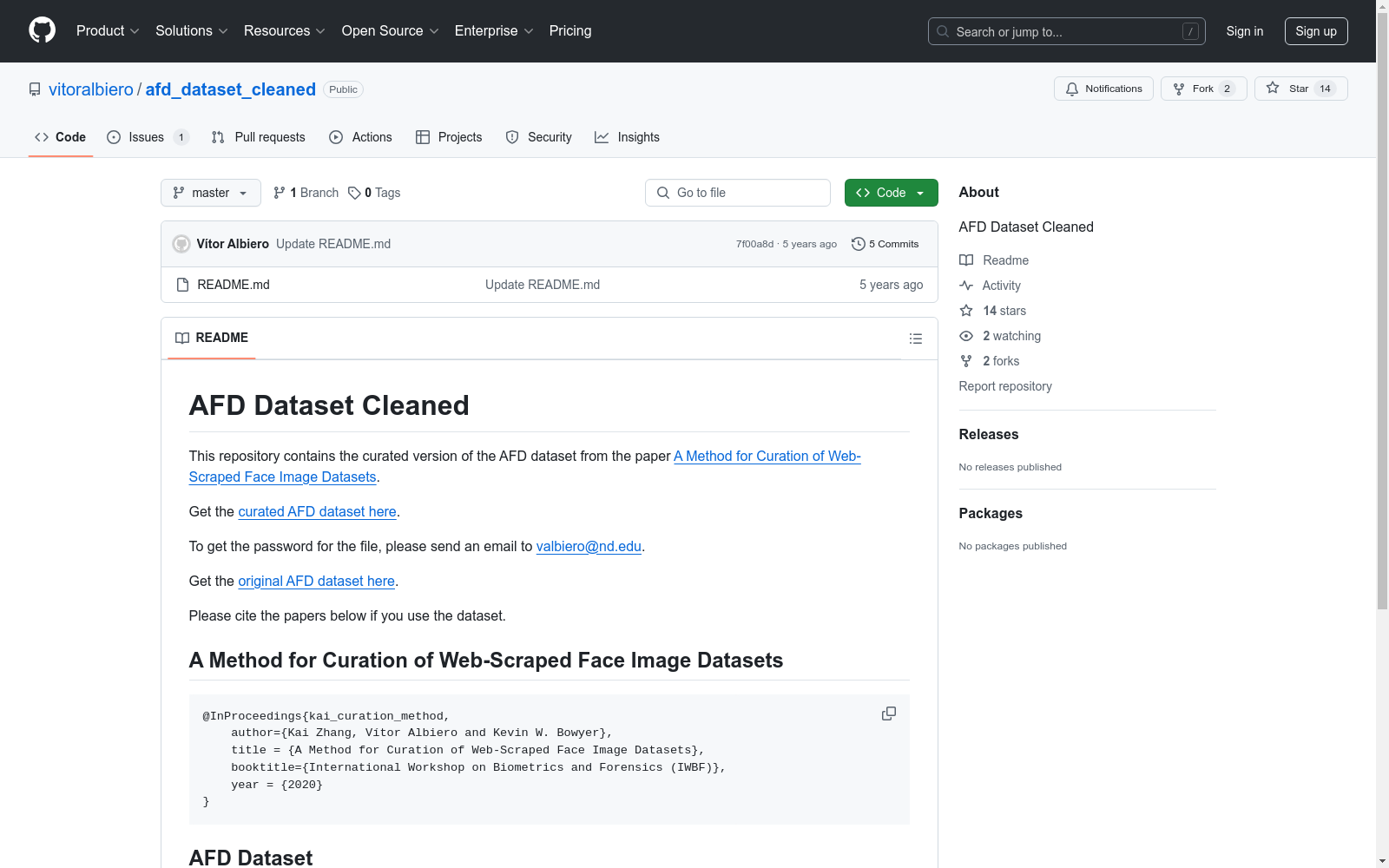Go to the Pull requests tab
The height and width of the screenshot is (868, 1389).
coord(259,137)
